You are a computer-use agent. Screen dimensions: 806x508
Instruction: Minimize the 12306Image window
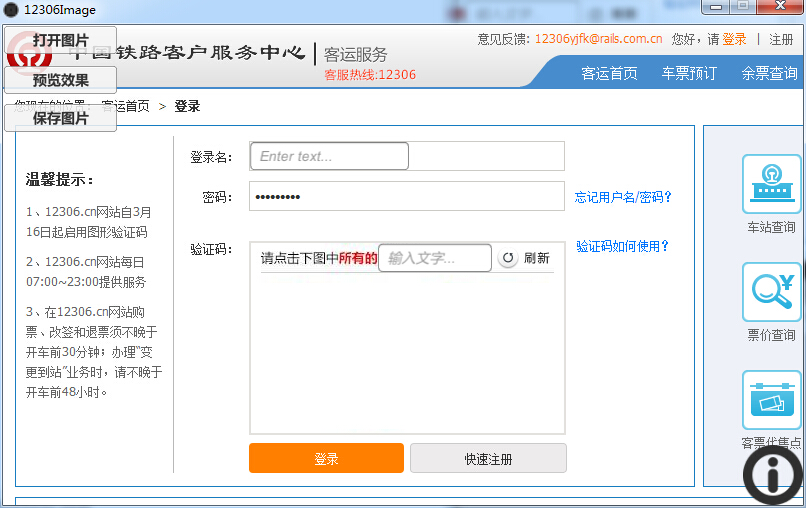(x=716, y=7)
